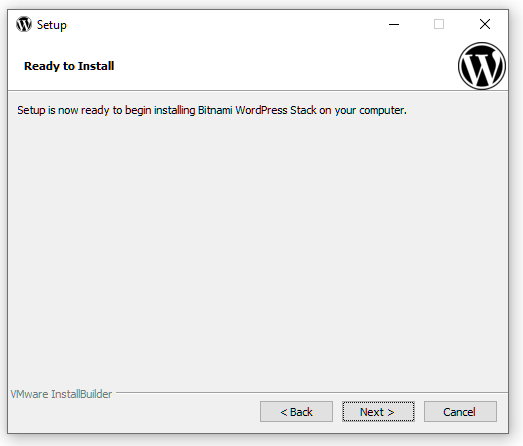
Task: Click the 'Setup is now ready' message text
Action: (x=212, y=110)
